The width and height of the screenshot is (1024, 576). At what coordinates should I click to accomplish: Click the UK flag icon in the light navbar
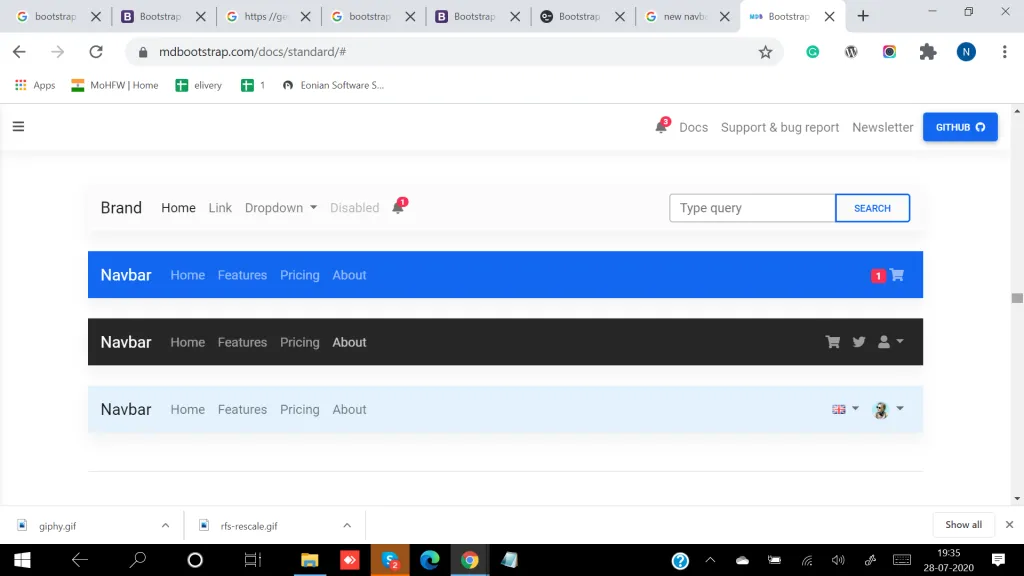coord(838,409)
